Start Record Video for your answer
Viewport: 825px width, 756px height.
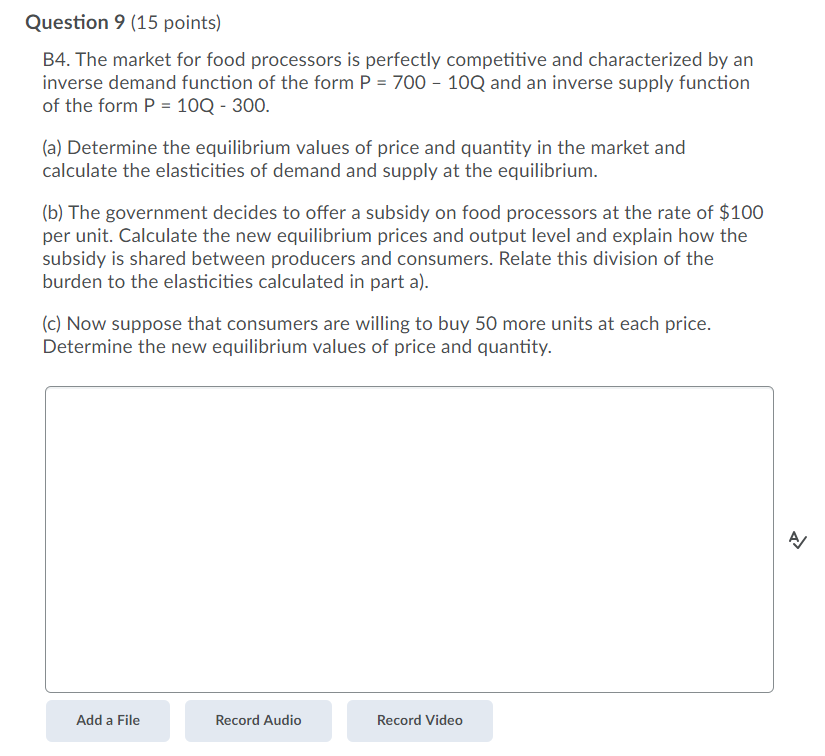[419, 720]
